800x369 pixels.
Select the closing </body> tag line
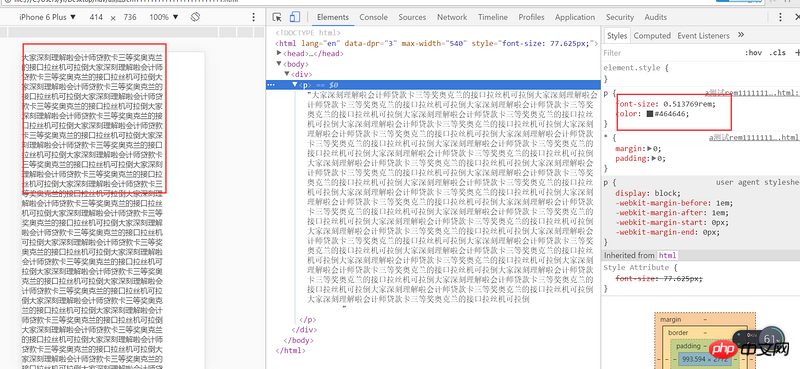pyautogui.click(x=298, y=340)
